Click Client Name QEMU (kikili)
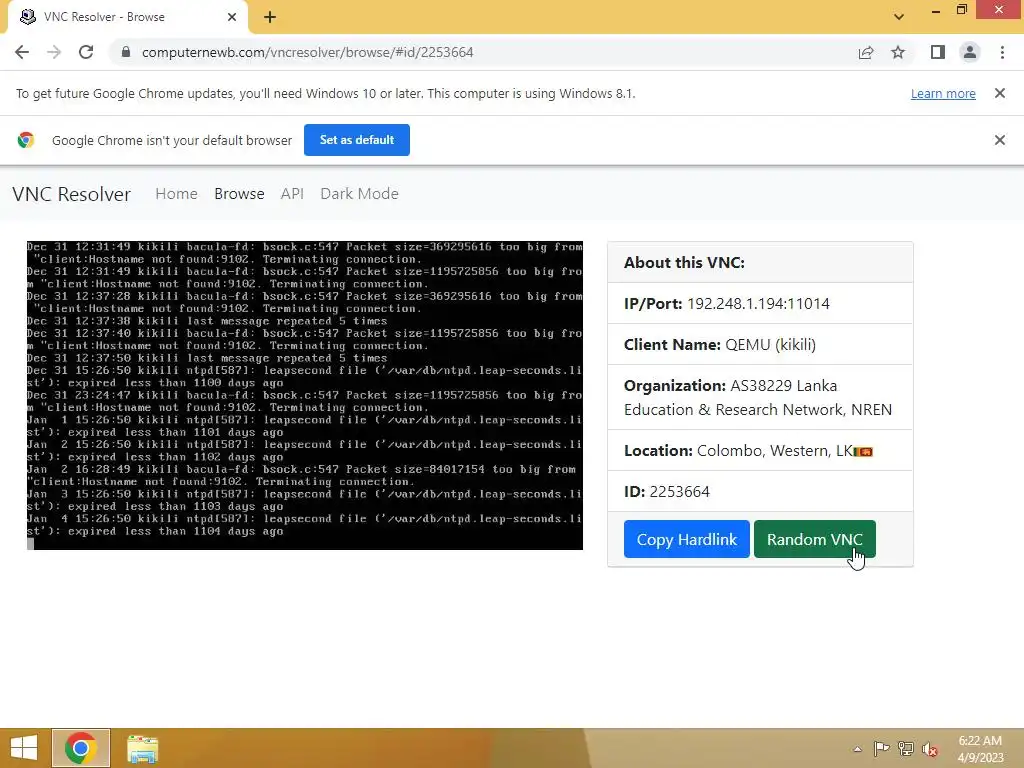Screen dimensions: 1024x768 pos(760,345)
